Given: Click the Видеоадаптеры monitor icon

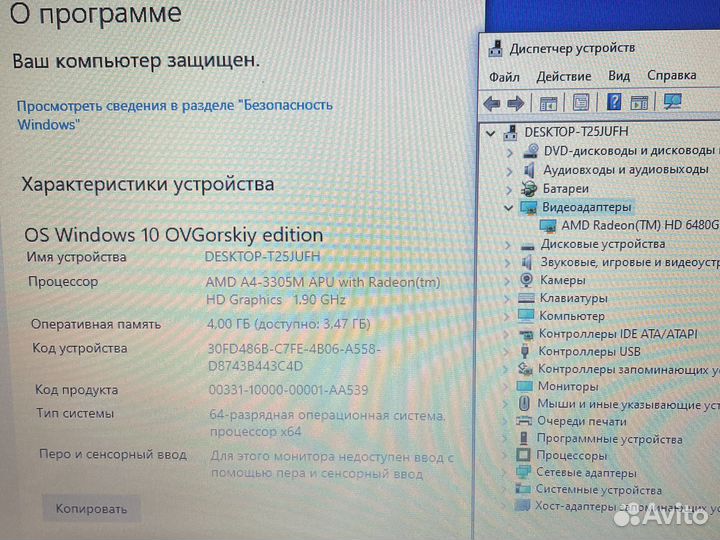Looking at the screenshot, I should point(529,208).
